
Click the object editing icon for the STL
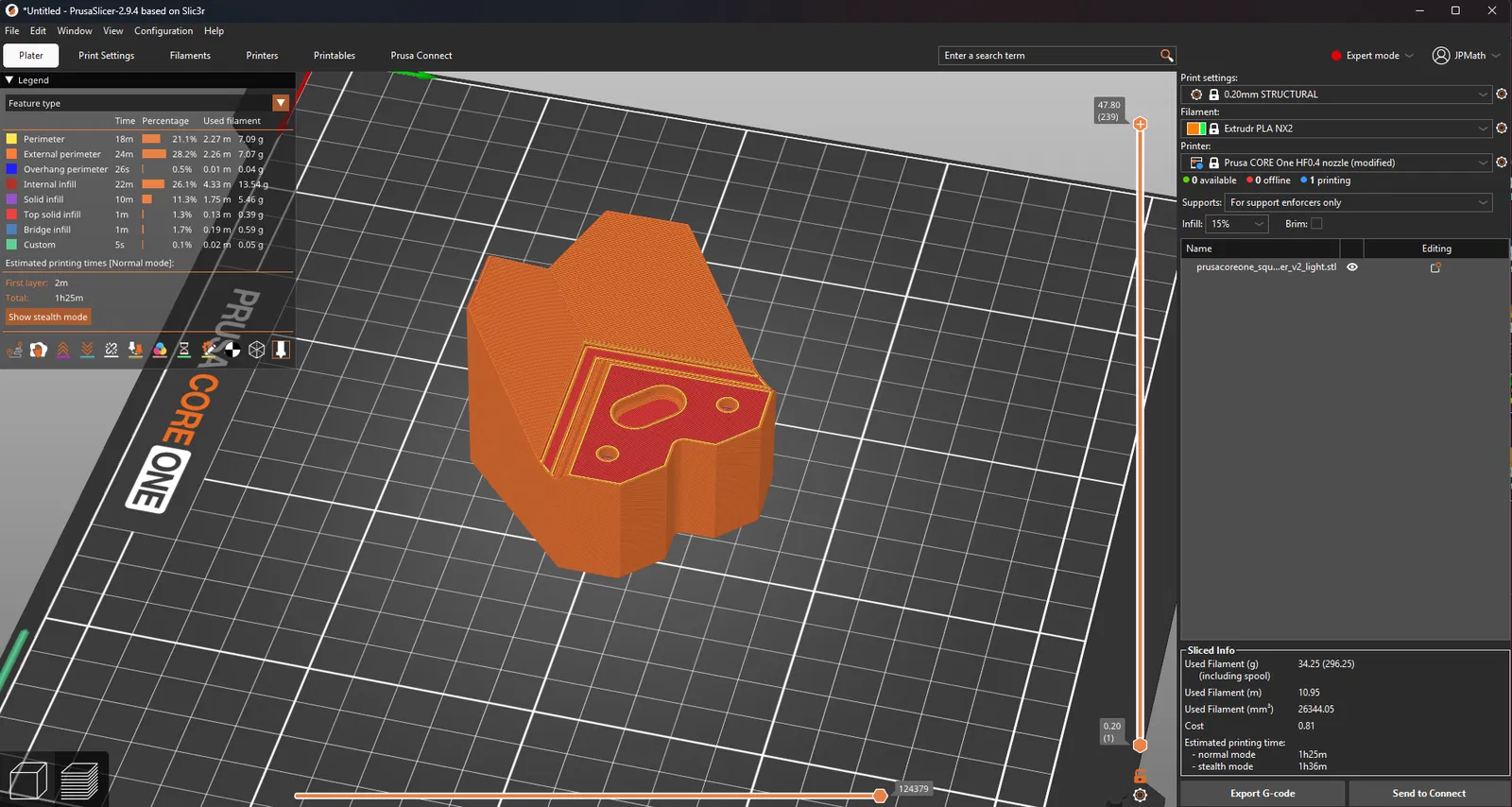click(1435, 267)
